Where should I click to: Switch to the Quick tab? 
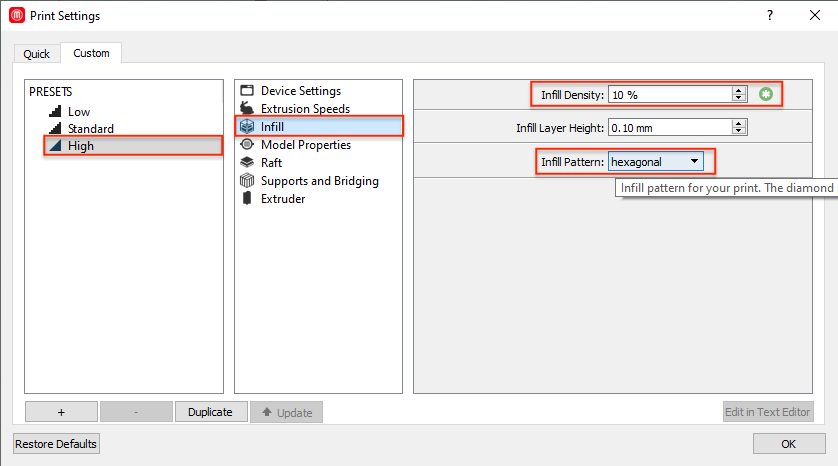(x=37, y=54)
